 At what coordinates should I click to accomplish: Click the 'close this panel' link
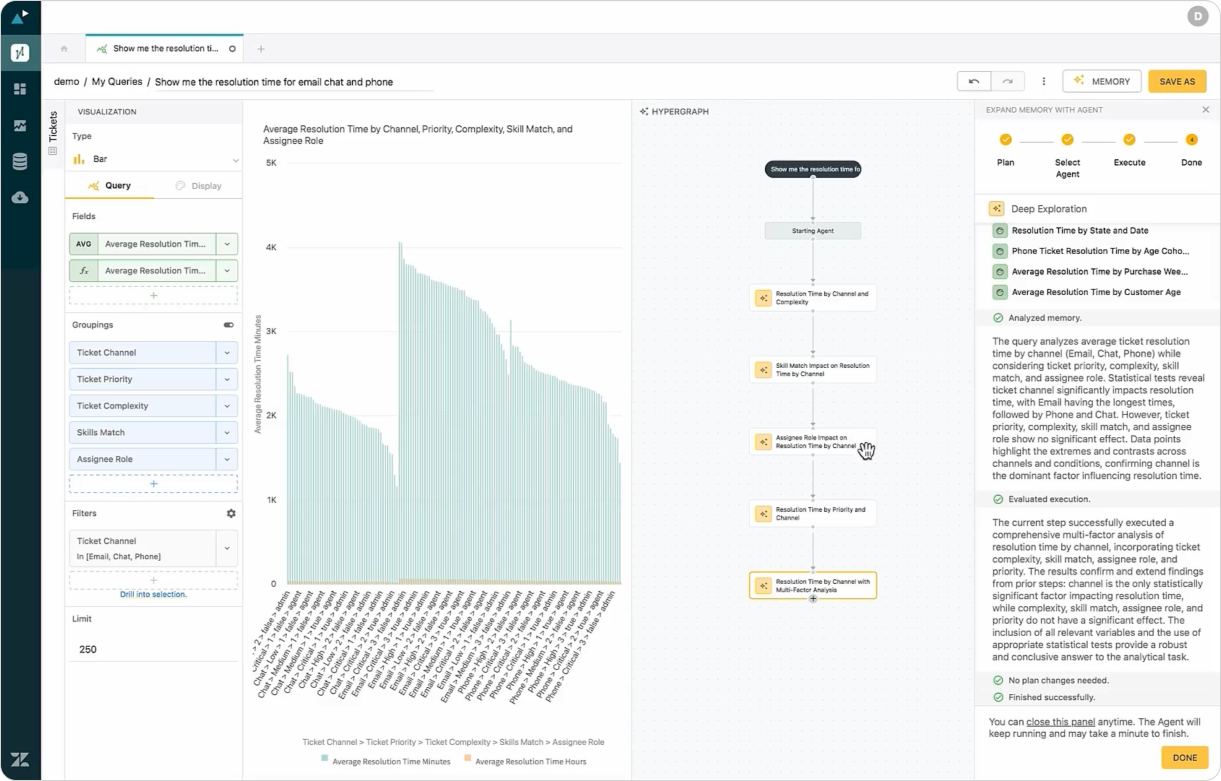point(1060,721)
